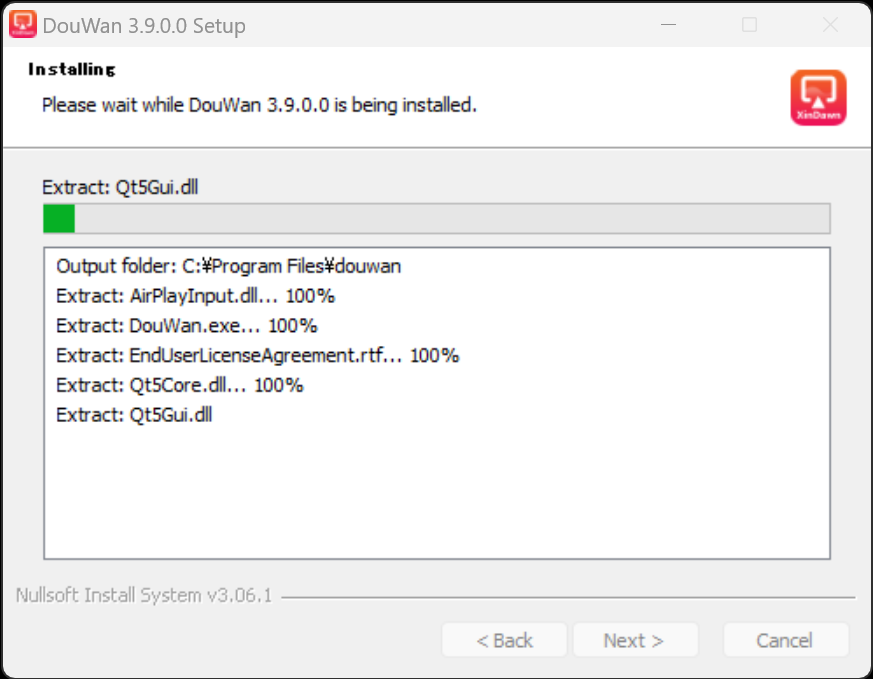This screenshot has width=873, height=679.
Task: Select the EndUserLicenseAgreement.rtf log entry
Action: 257,355
